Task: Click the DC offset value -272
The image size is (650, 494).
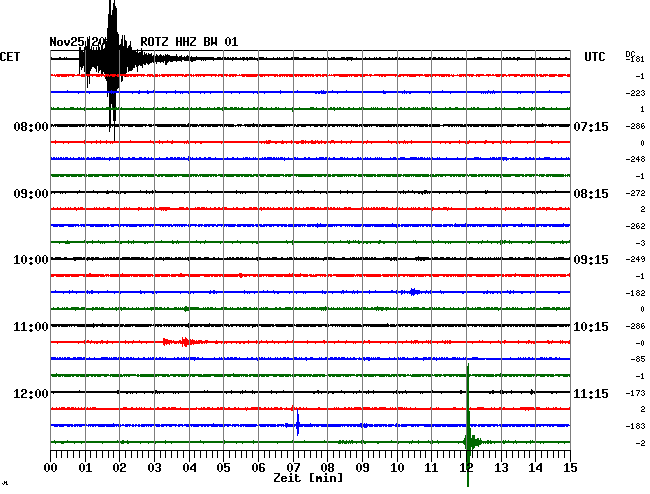Action: pos(635,193)
